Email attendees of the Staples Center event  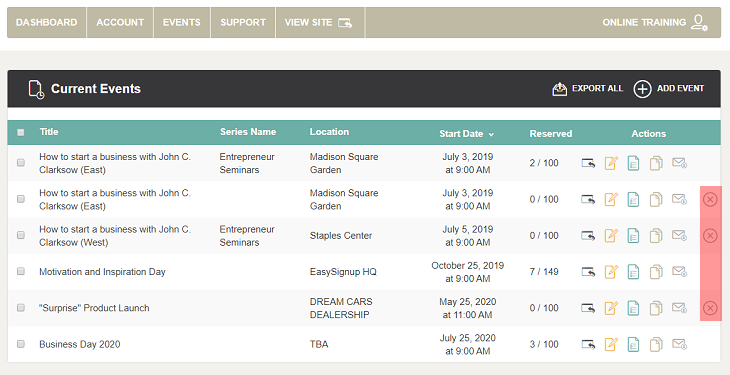[x=679, y=235]
